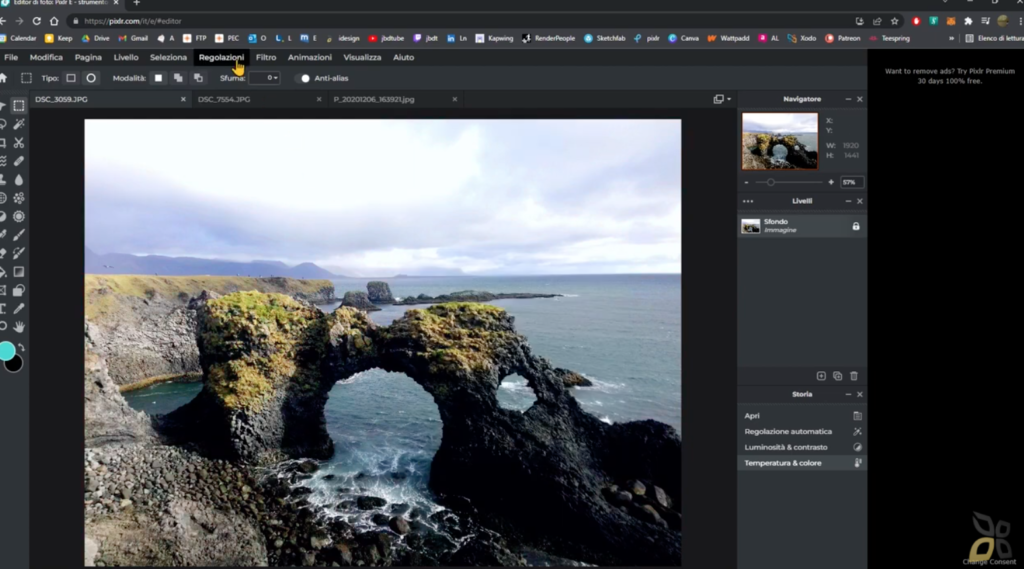Viewport: 1024px width, 569px height.
Task: Set Modalità to new selection
Action: click(x=158, y=78)
